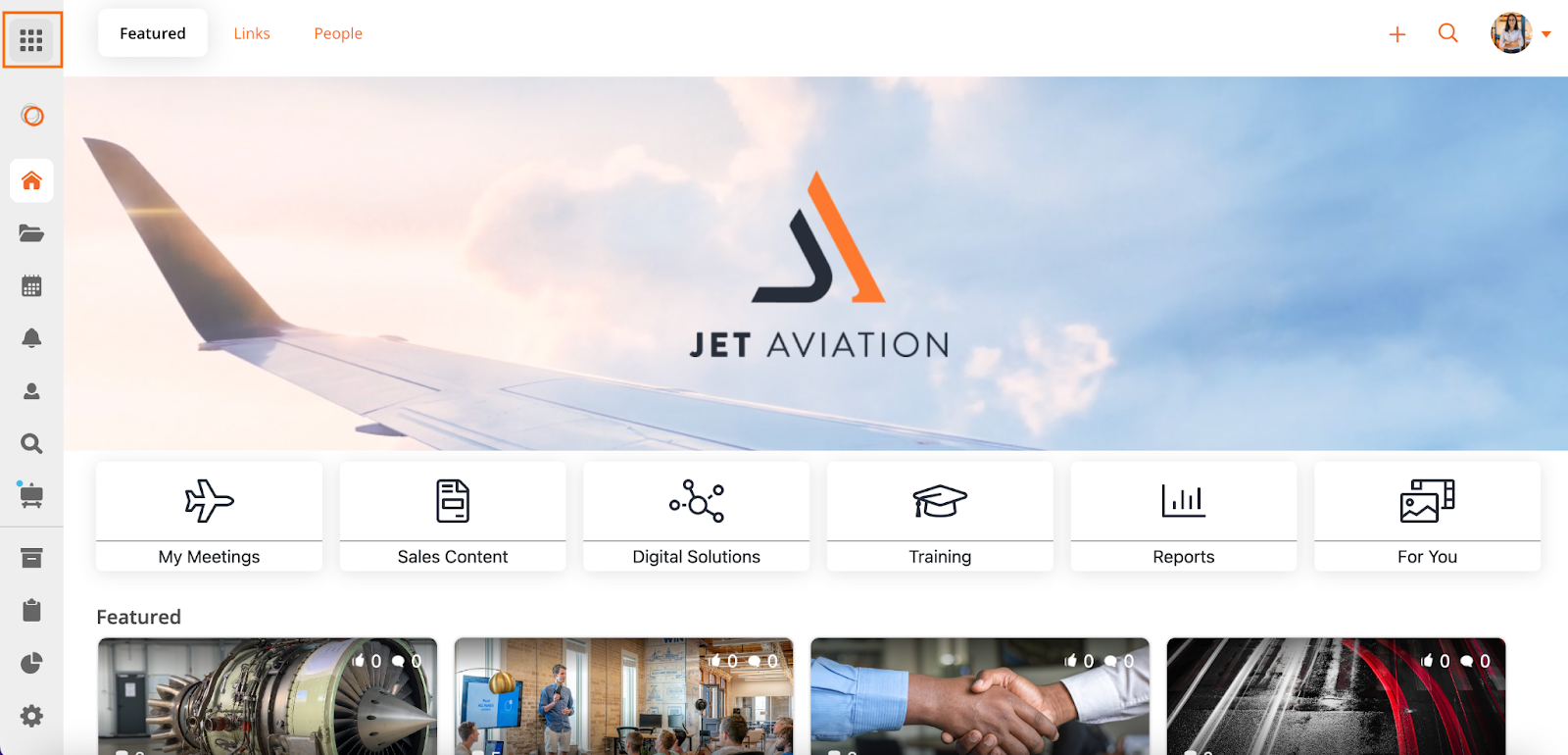
Task: Open the calendar icon in sidebar
Action: pyautogui.click(x=31, y=286)
